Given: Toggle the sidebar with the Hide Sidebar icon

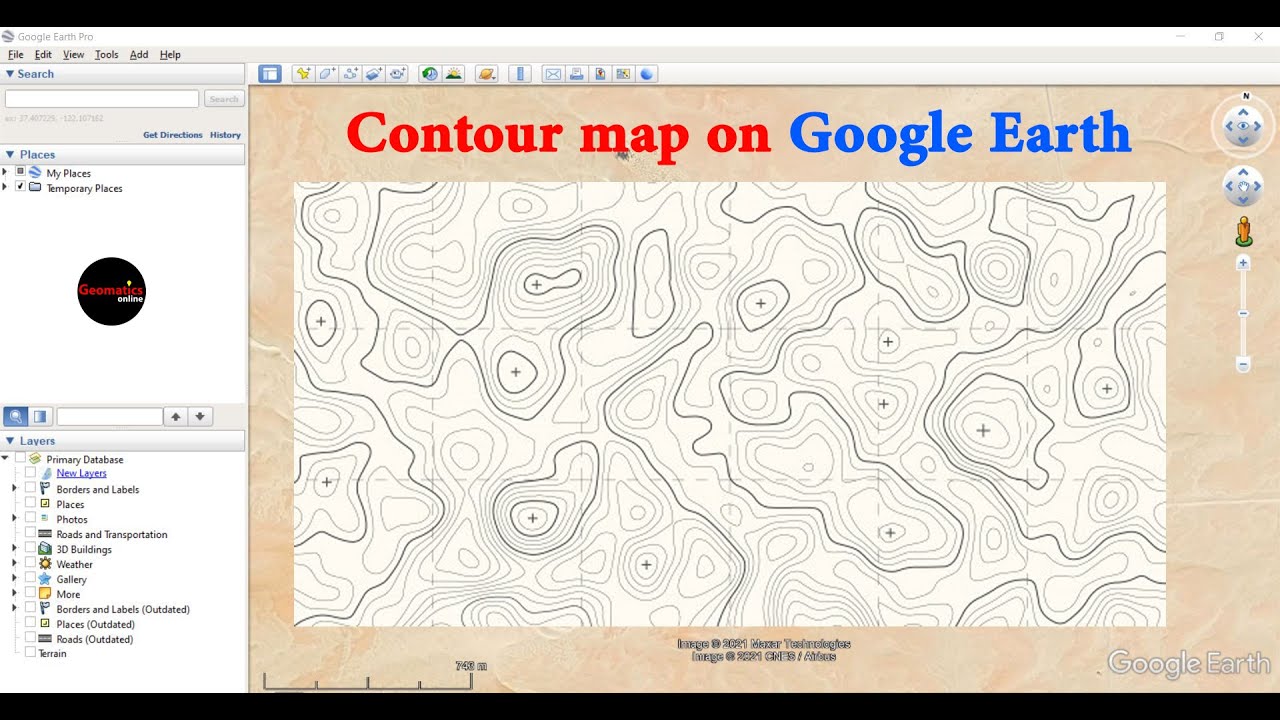Looking at the screenshot, I should click(x=270, y=73).
